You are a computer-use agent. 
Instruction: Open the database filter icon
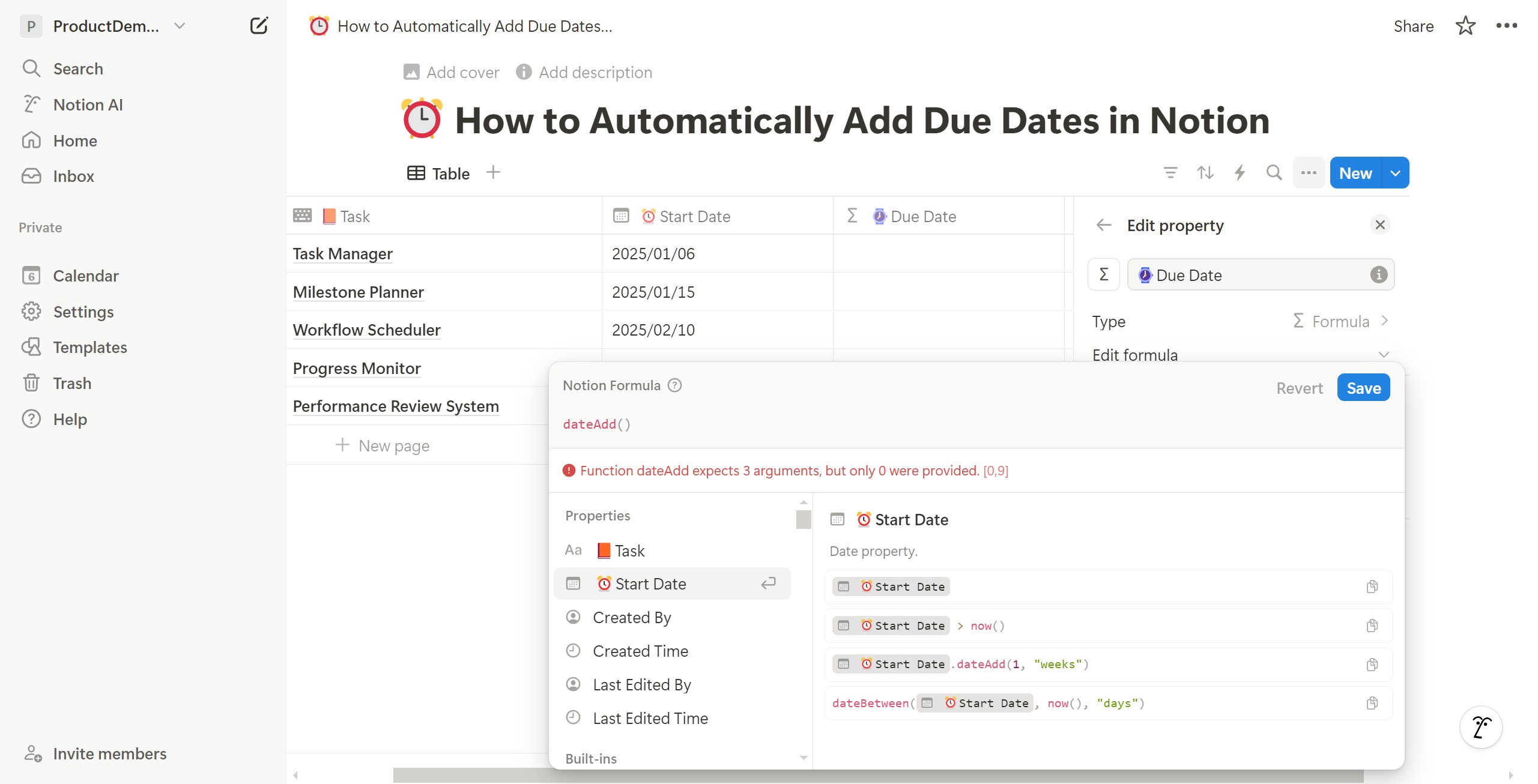point(1170,173)
